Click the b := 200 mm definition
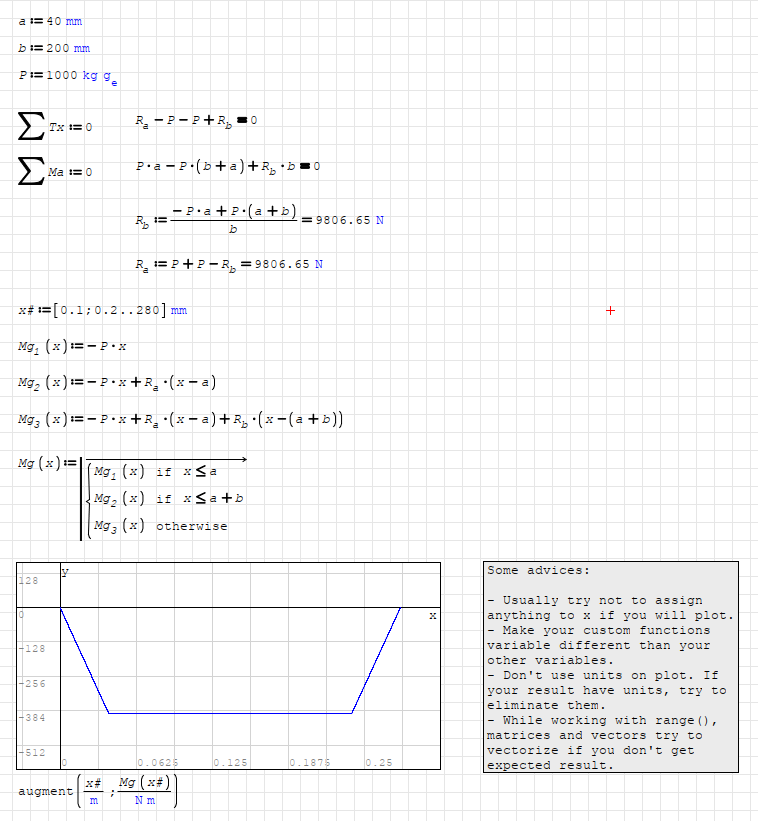This screenshot has height=821, width=758. [x=54, y=48]
